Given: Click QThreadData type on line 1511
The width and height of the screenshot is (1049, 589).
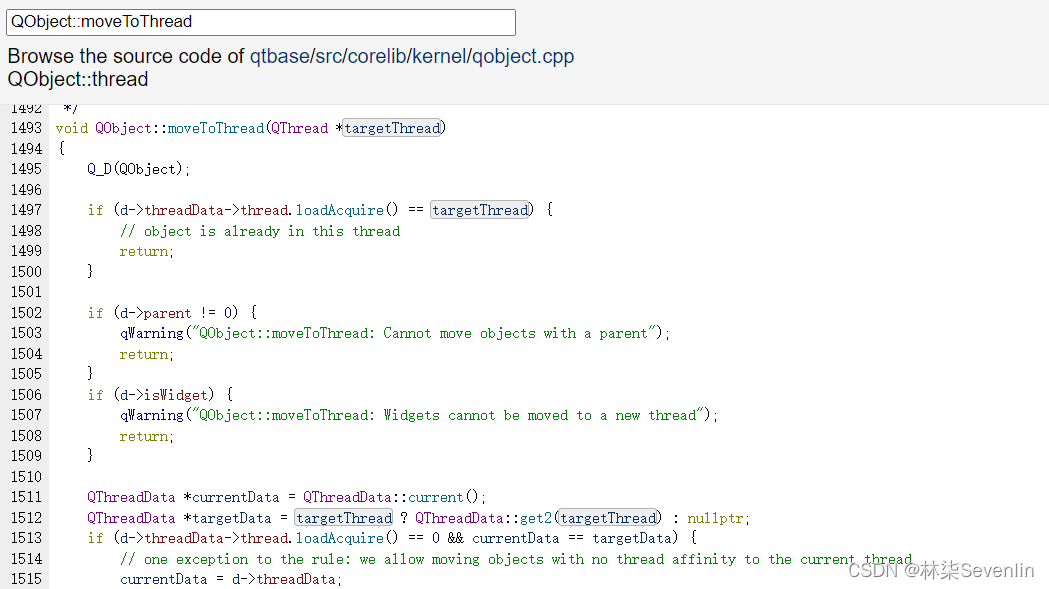Looking at the screenshot, I should coord(131,497).
